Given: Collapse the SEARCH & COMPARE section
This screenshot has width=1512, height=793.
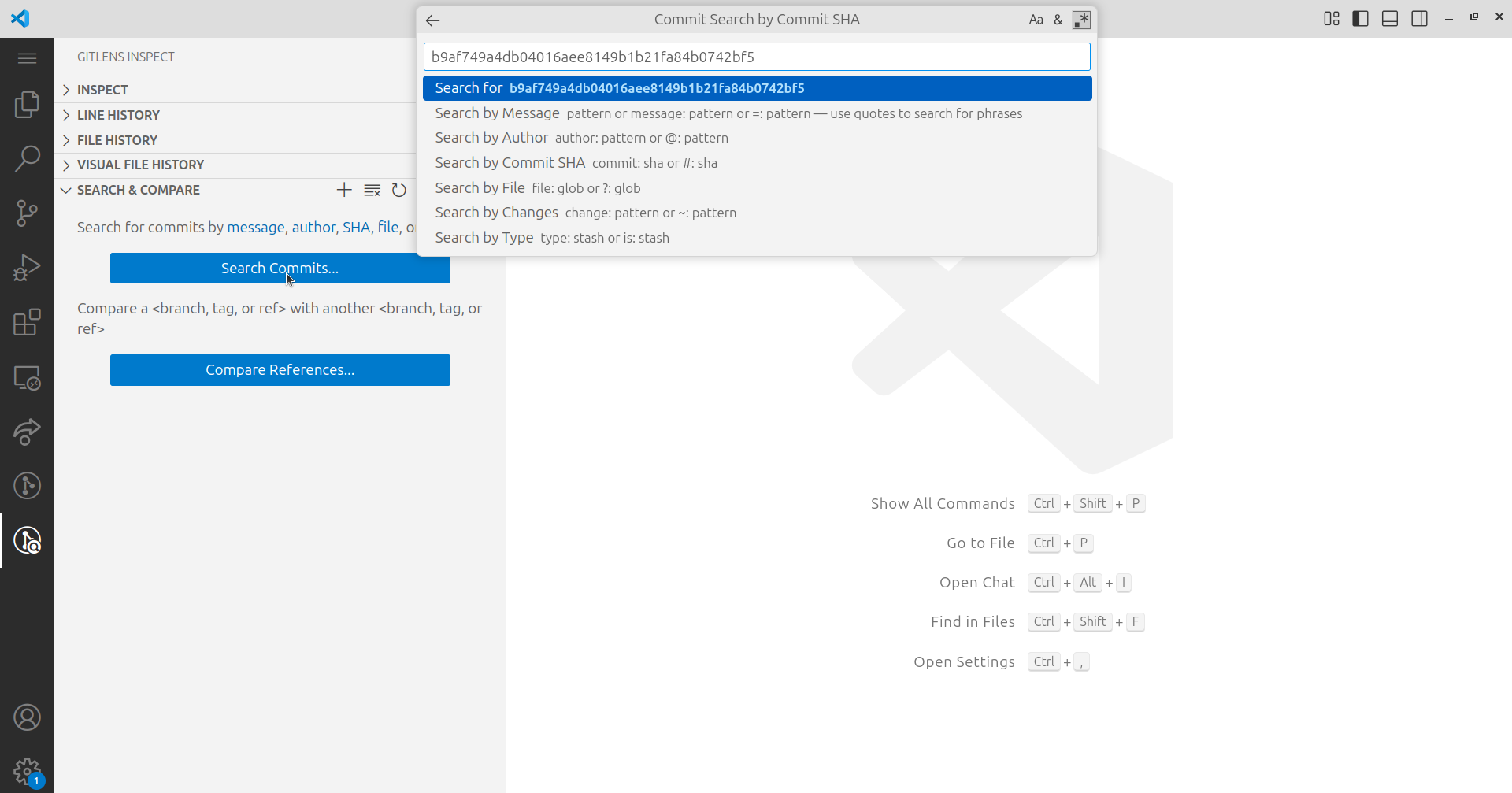Looking at the screenshot, I should pos(138,190).
